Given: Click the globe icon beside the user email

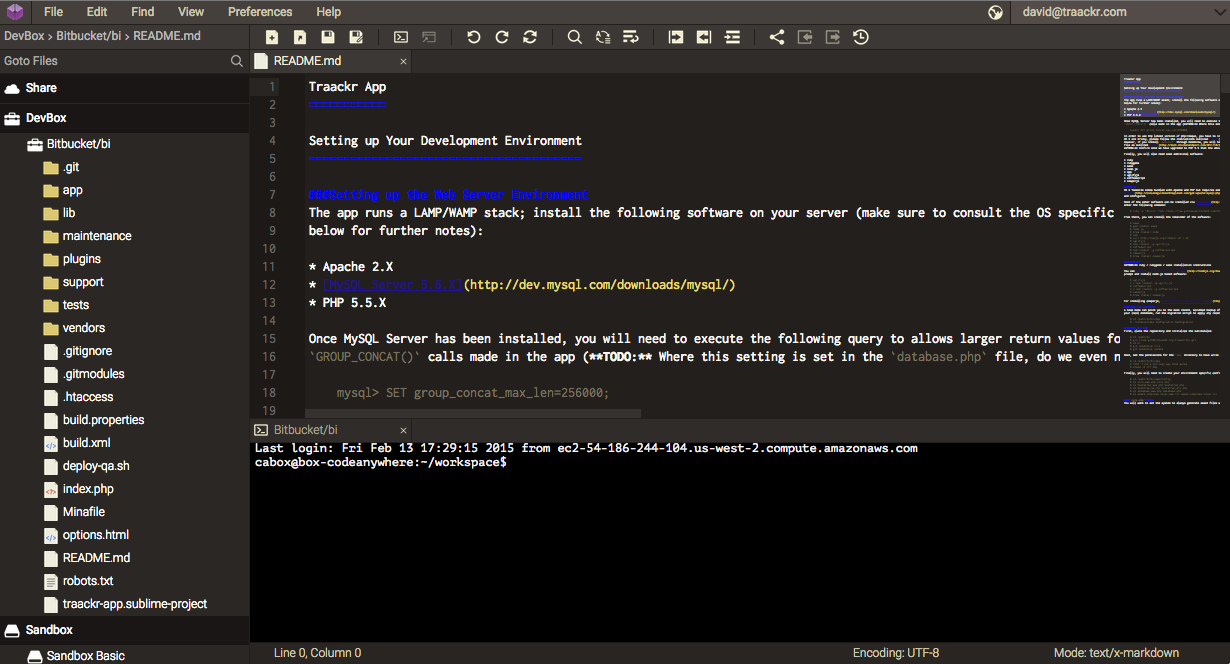Looking at the screenshot, I should [x=995, y=12].
